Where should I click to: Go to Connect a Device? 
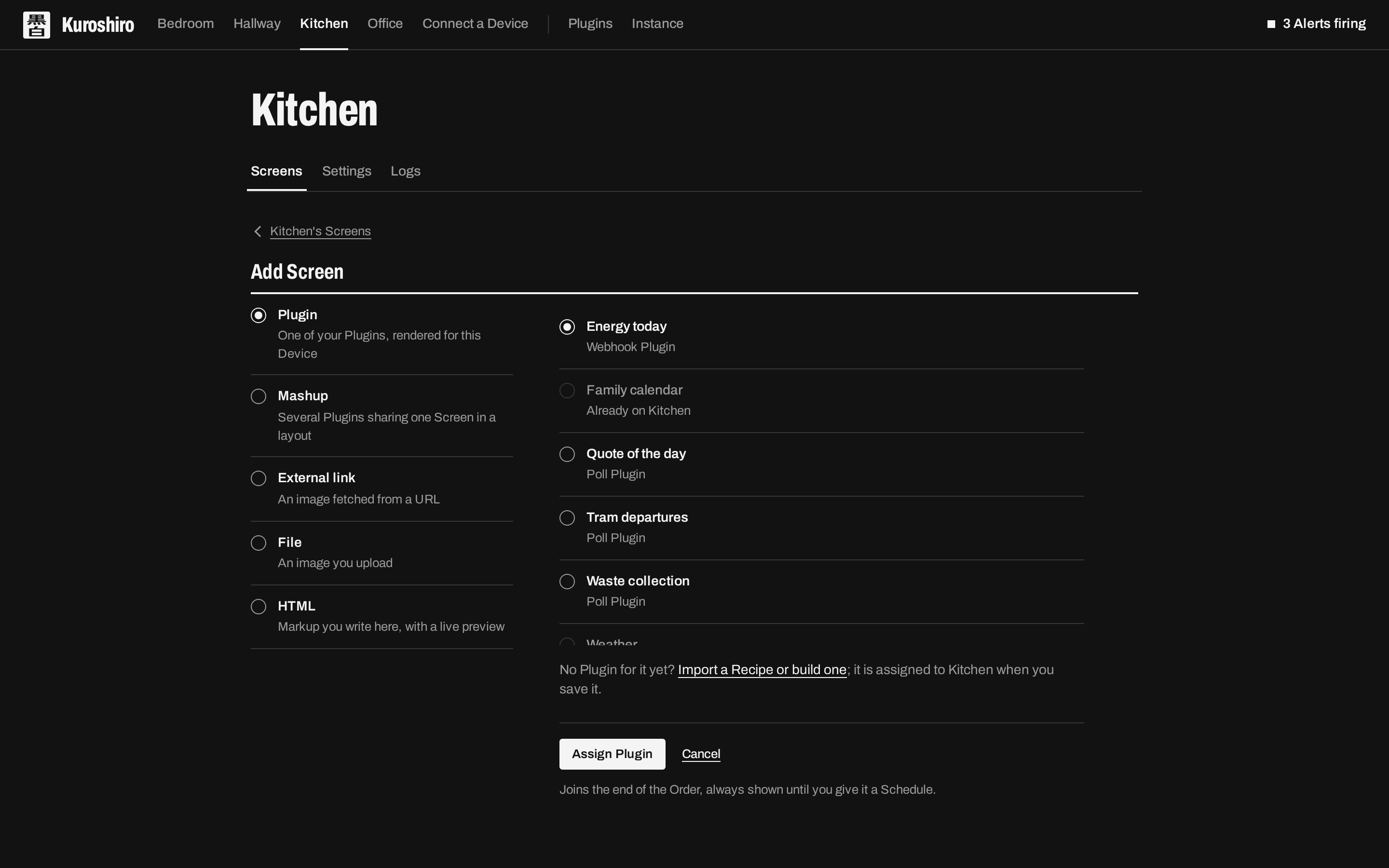coord(475,24)
